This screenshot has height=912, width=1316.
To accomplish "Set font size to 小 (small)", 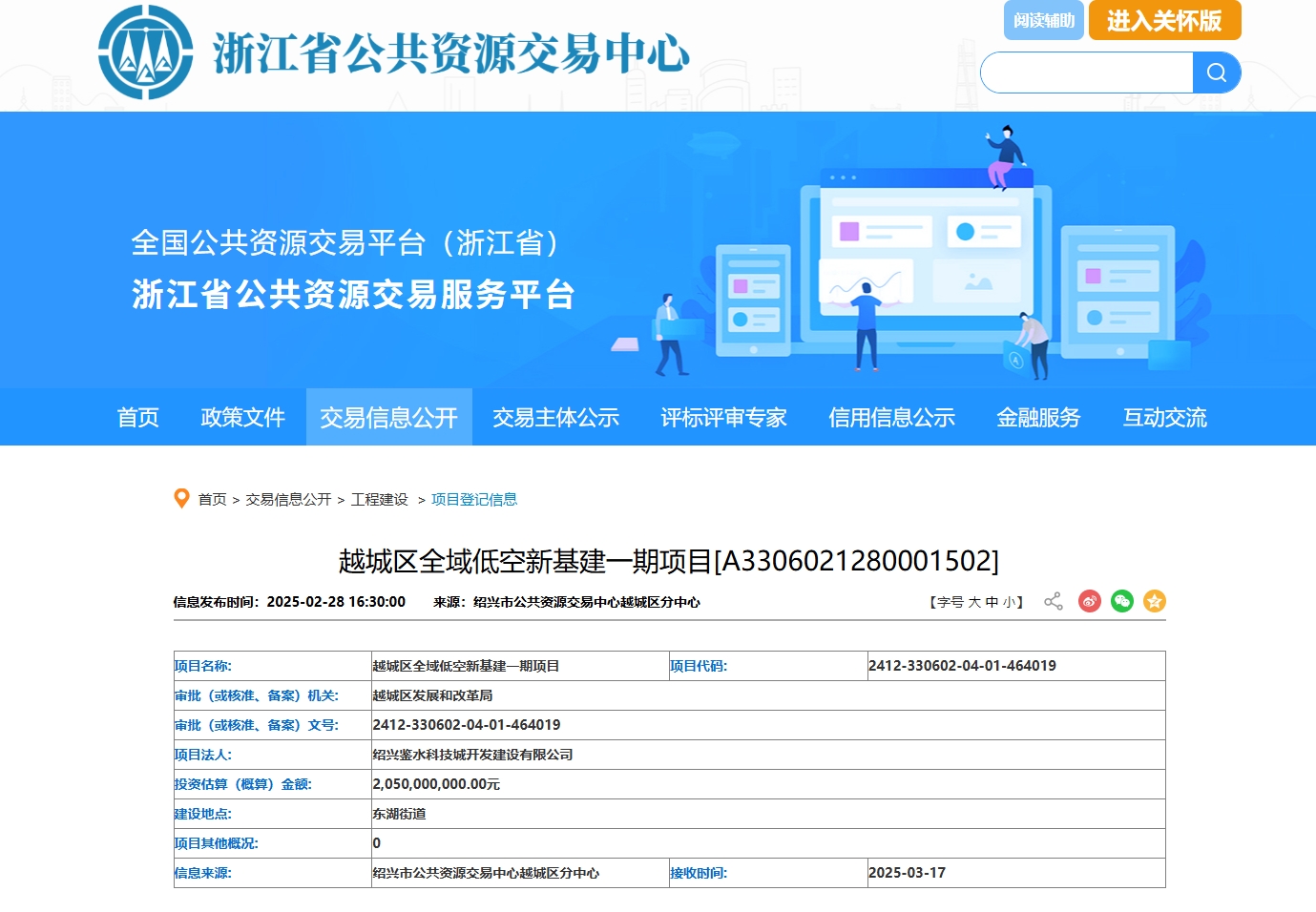I will (1009, 602).
